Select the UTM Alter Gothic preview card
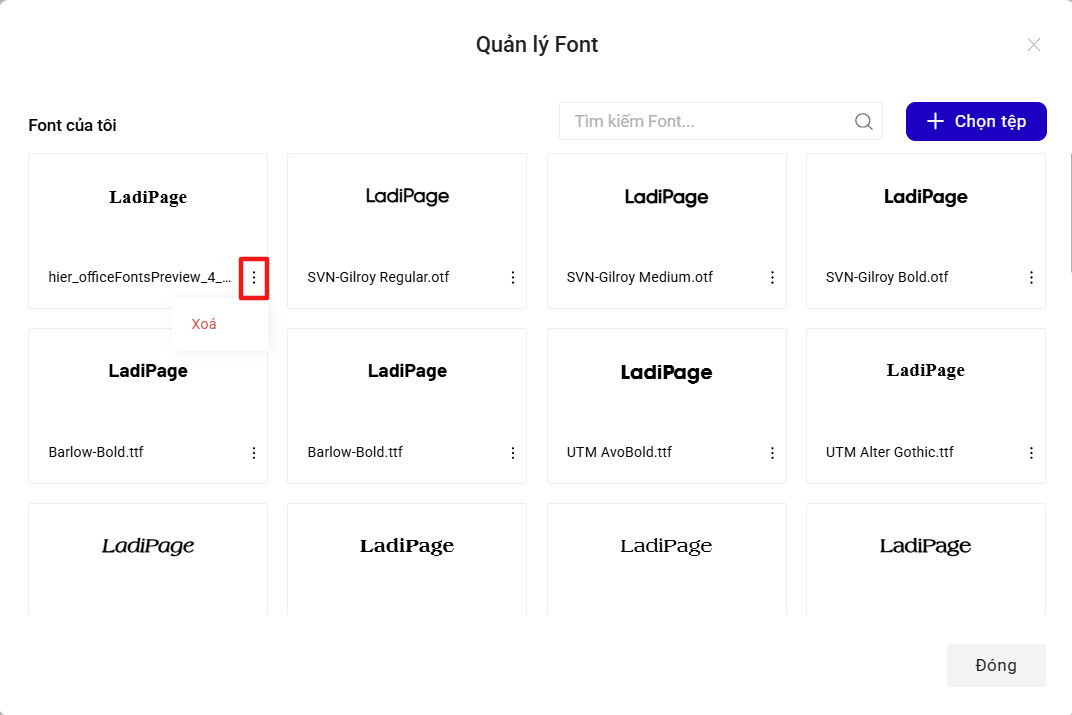This screenshot has width=1072, height=715. click(926, 406)
